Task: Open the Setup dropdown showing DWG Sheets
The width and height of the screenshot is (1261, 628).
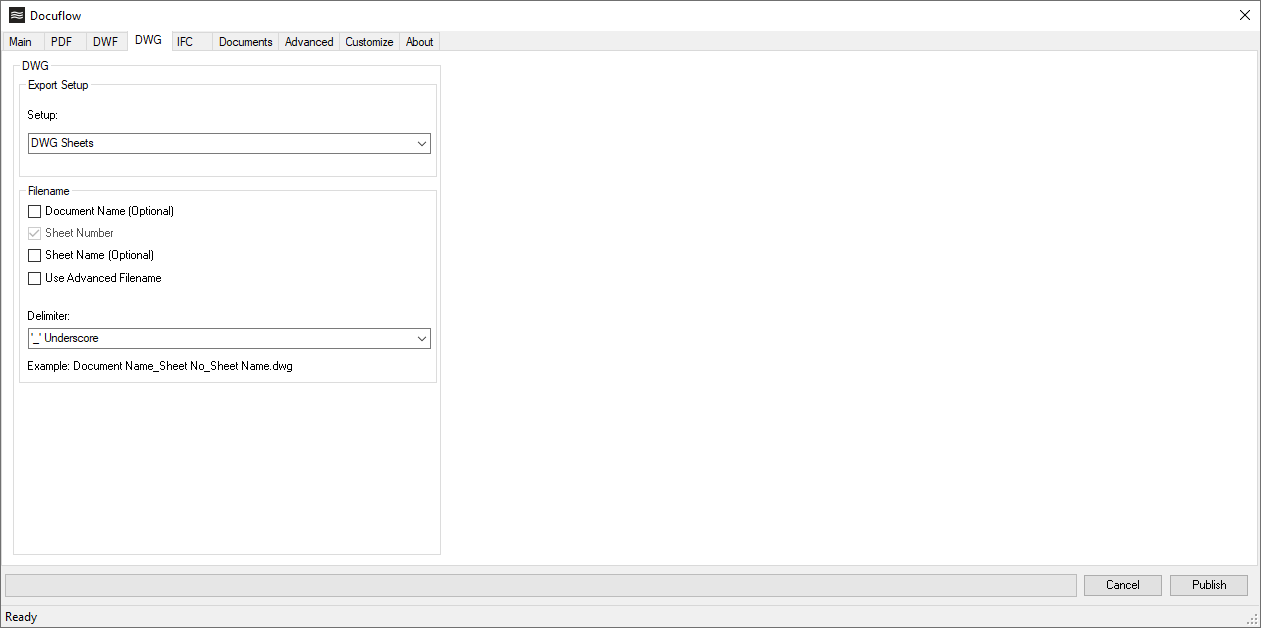Action: coord(228,143)
